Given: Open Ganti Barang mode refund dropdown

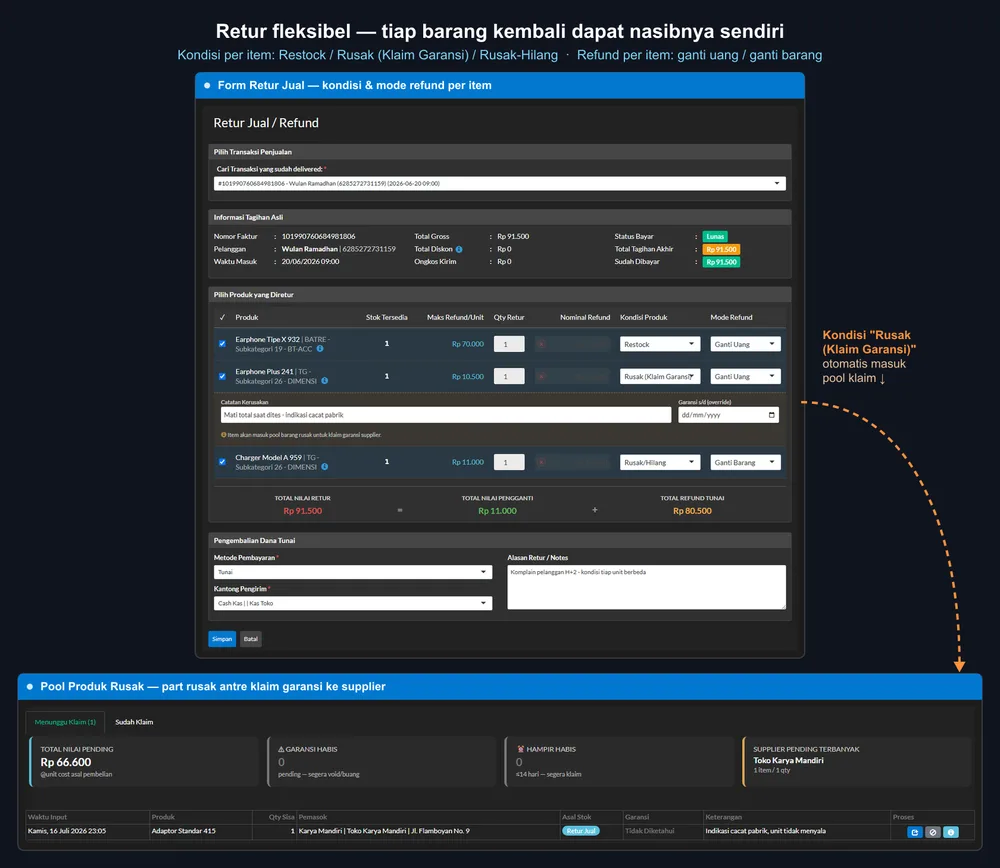Looking at the screenshot, I should pyautogui.click(x=745, y=462).
